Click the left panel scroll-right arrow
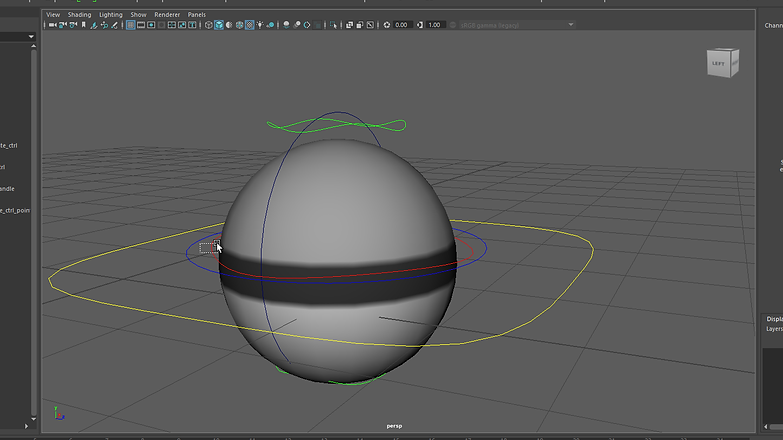 (26, 426)
